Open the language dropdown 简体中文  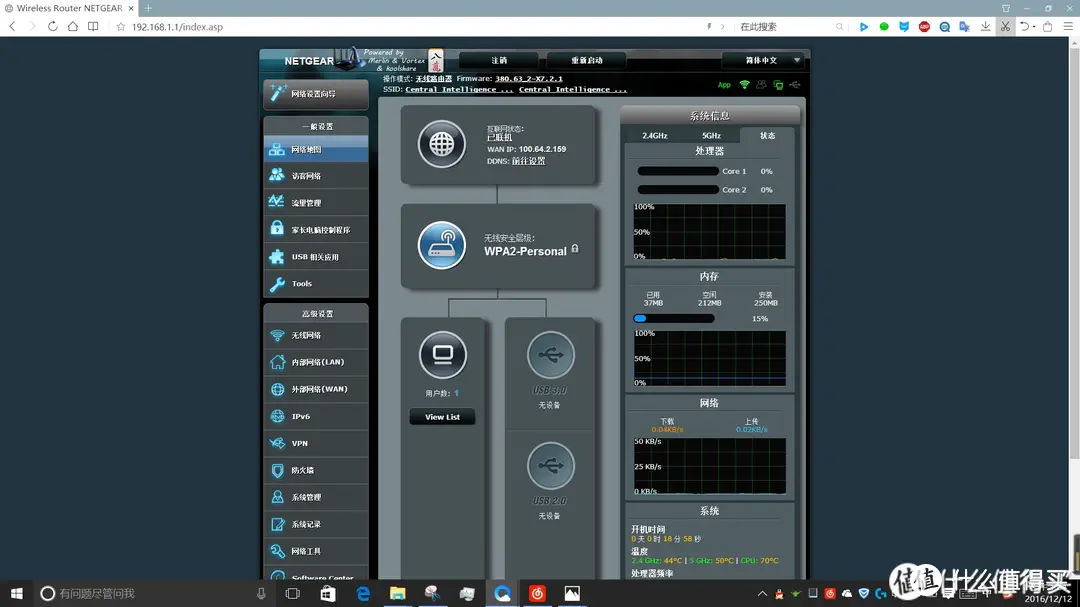[763, 60]
